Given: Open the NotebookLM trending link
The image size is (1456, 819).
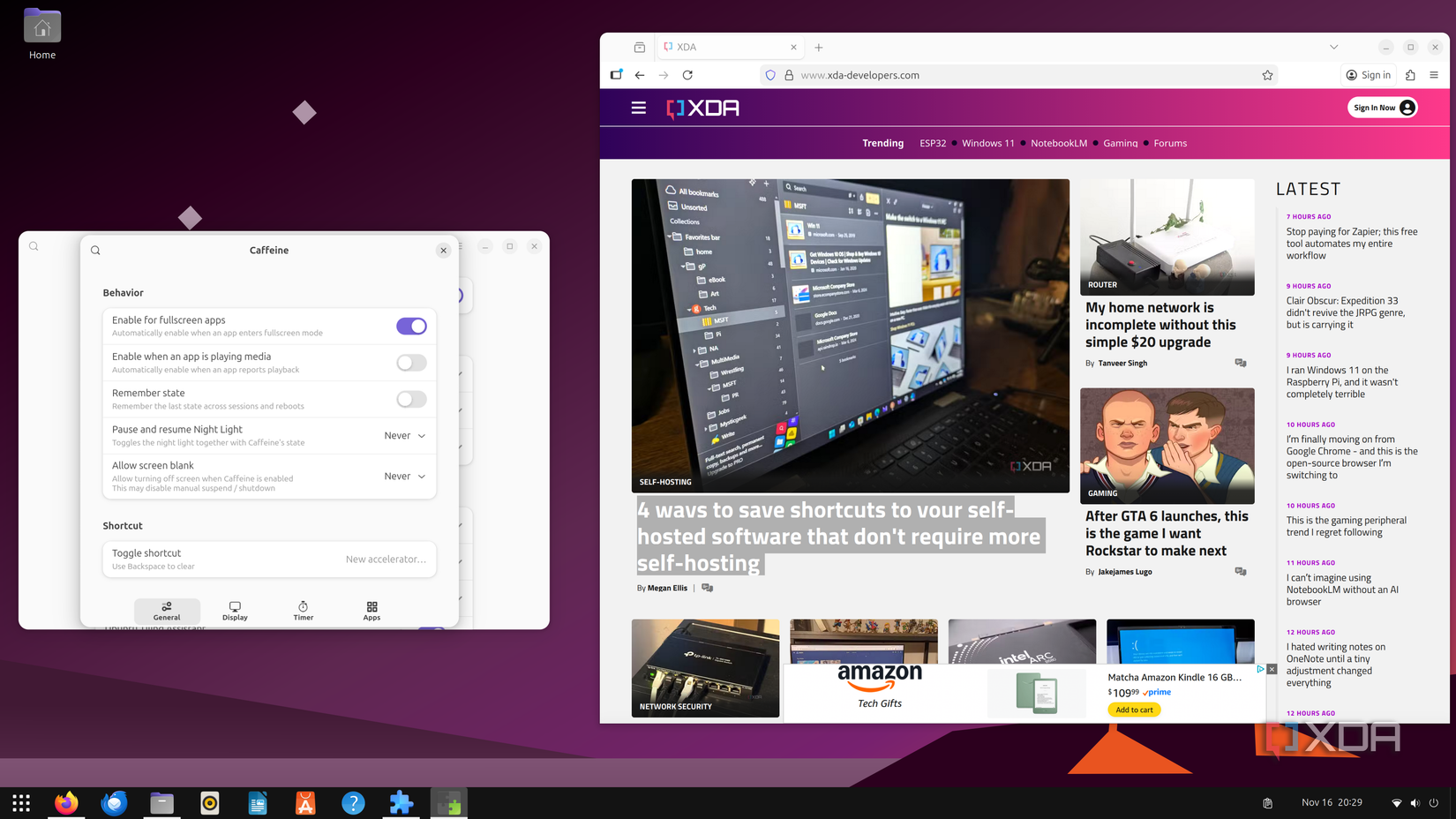Looking at the screenshot, I should [x=1059, y=143].
